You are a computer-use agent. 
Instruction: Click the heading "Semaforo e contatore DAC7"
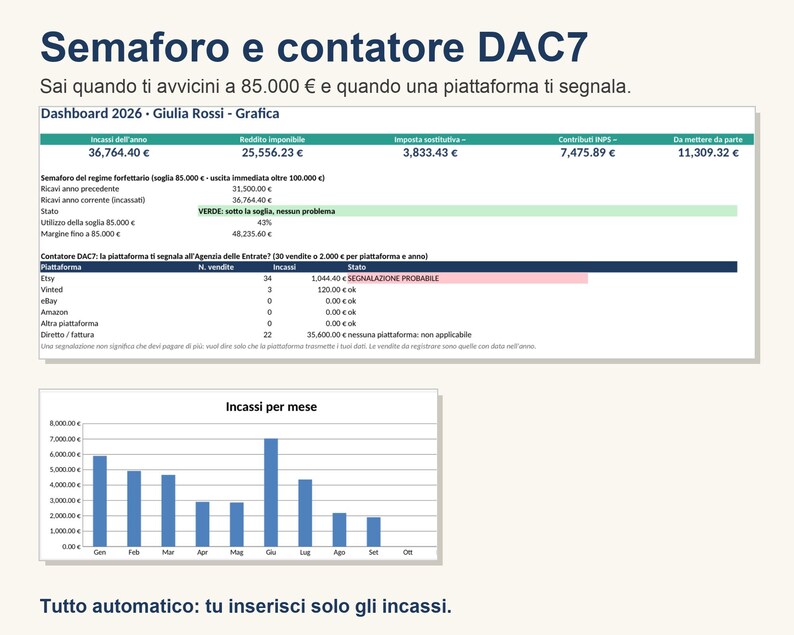[314, 47]
